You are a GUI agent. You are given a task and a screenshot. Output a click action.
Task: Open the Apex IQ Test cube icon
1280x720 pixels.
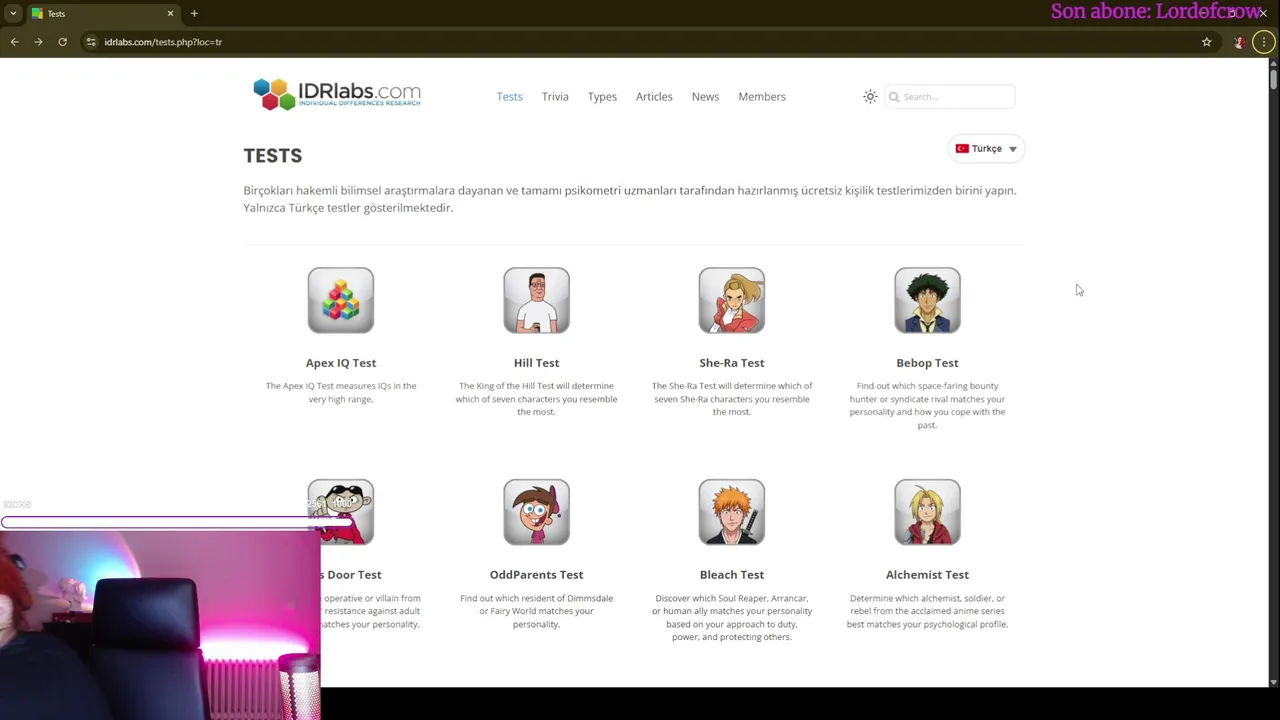coord(341,300)
